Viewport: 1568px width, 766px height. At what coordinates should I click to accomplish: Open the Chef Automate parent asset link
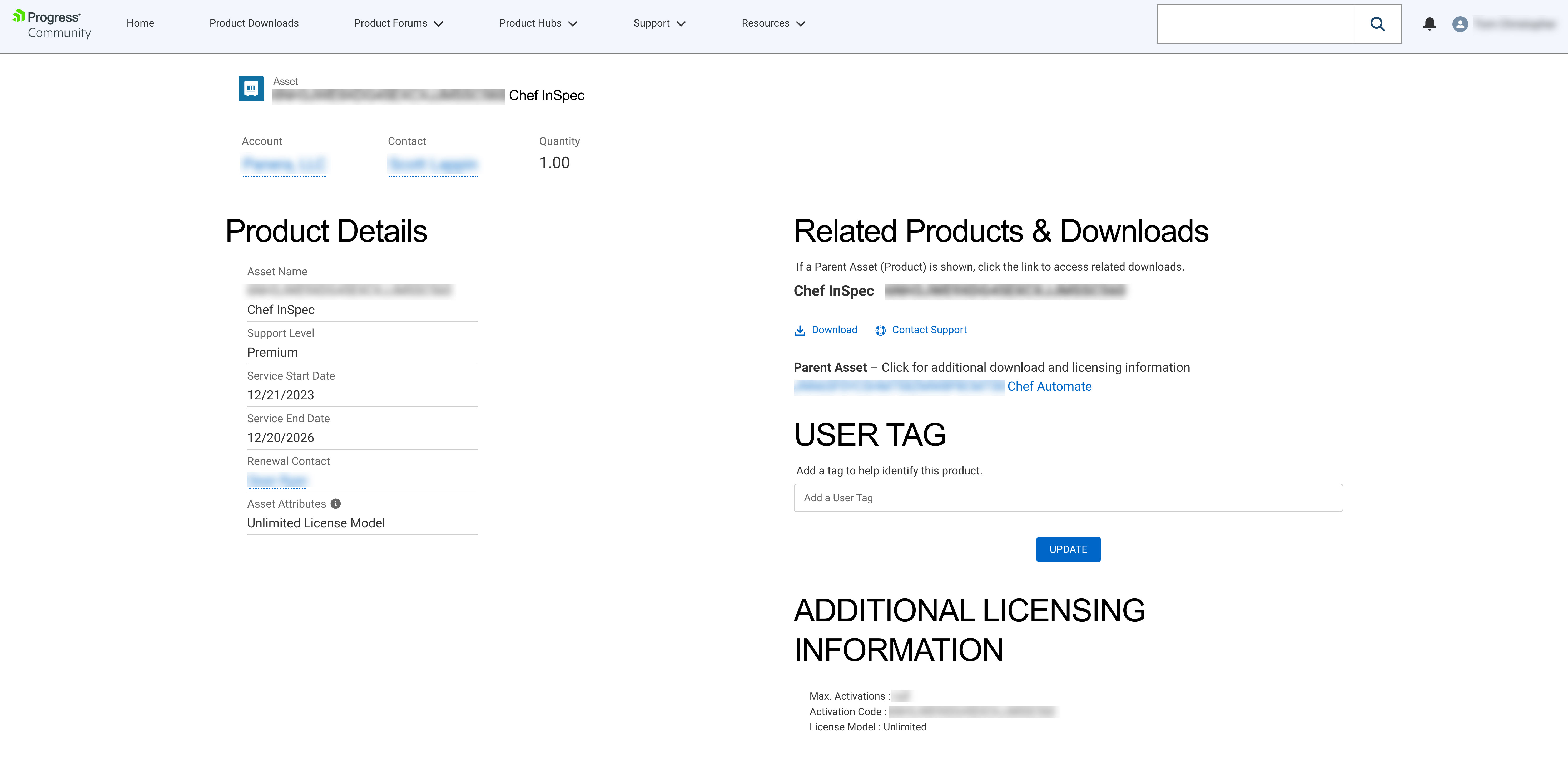pyautogui.click(x=1049, y=386)
